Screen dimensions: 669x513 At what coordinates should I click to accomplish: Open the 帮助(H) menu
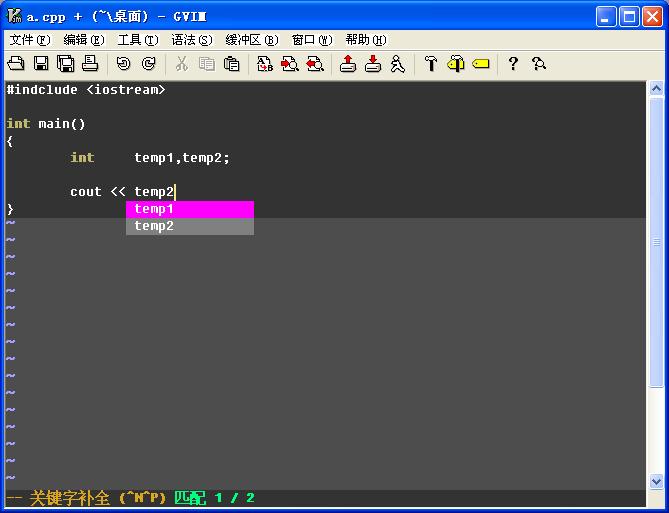click(366, 40)
